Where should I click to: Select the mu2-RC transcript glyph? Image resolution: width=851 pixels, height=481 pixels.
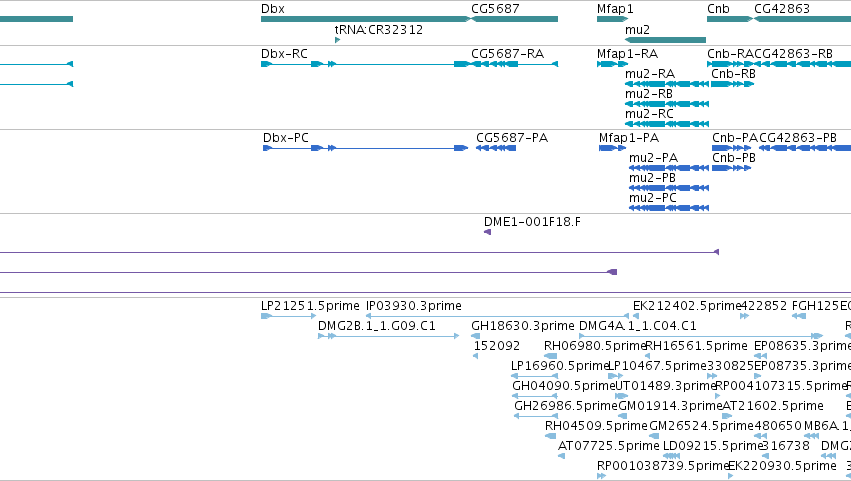click(x=667, y=124)
